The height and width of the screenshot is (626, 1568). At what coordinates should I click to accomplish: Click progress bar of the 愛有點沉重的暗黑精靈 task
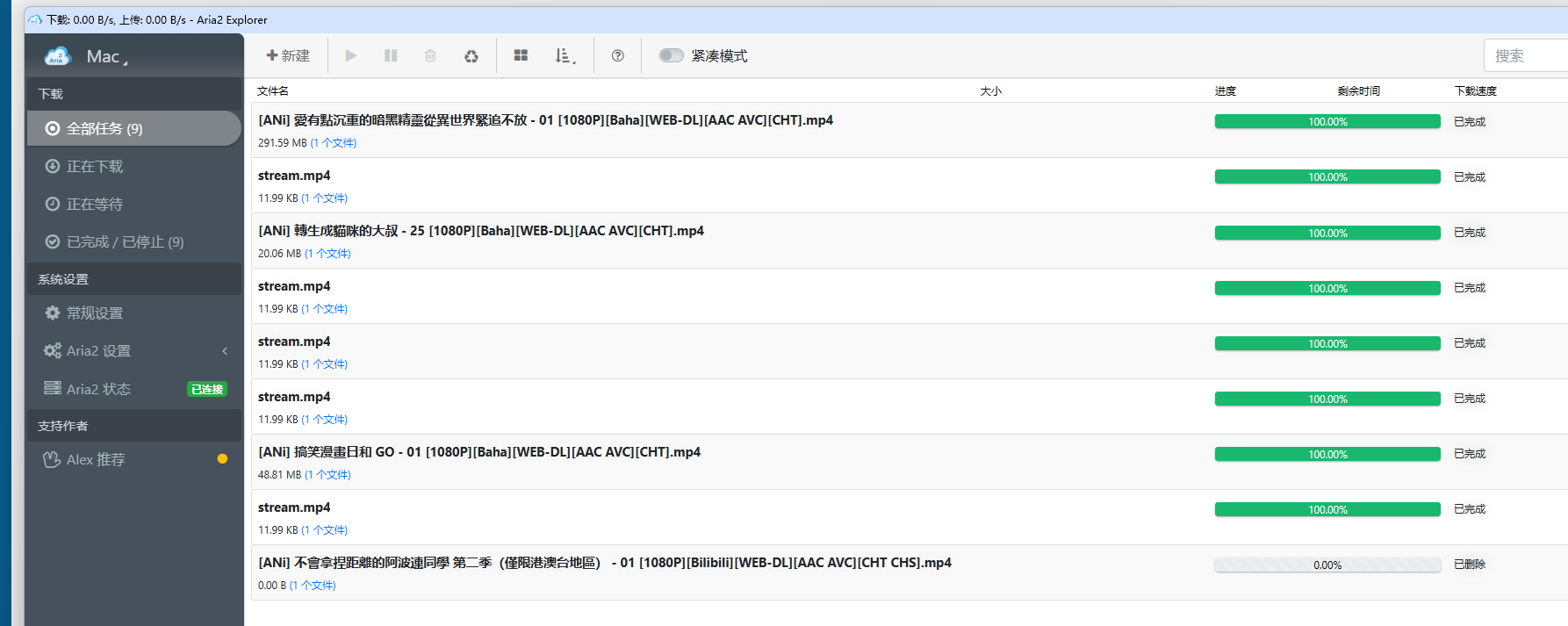[1327, 121]
